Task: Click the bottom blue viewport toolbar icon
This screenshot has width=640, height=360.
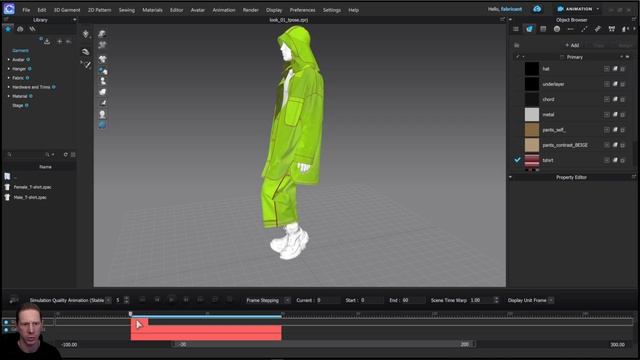Action: click(x=102, y=125)
